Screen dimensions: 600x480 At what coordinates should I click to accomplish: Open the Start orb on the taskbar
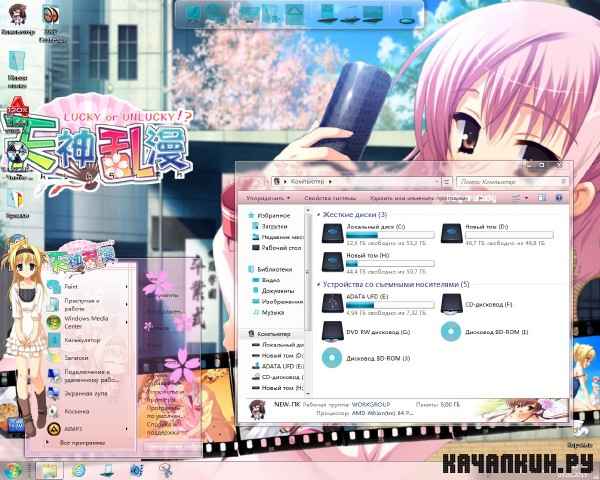13,470
